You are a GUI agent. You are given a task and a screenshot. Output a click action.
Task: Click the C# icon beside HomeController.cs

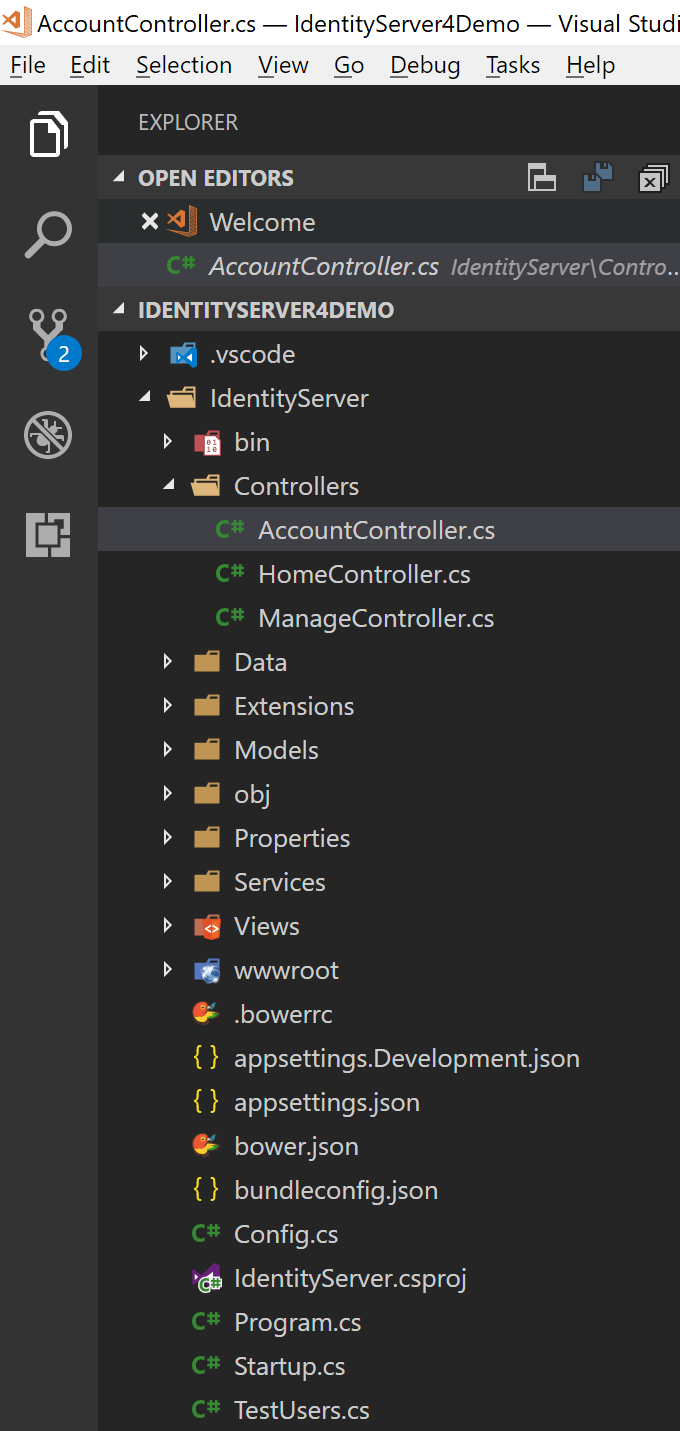pos(230,574)
